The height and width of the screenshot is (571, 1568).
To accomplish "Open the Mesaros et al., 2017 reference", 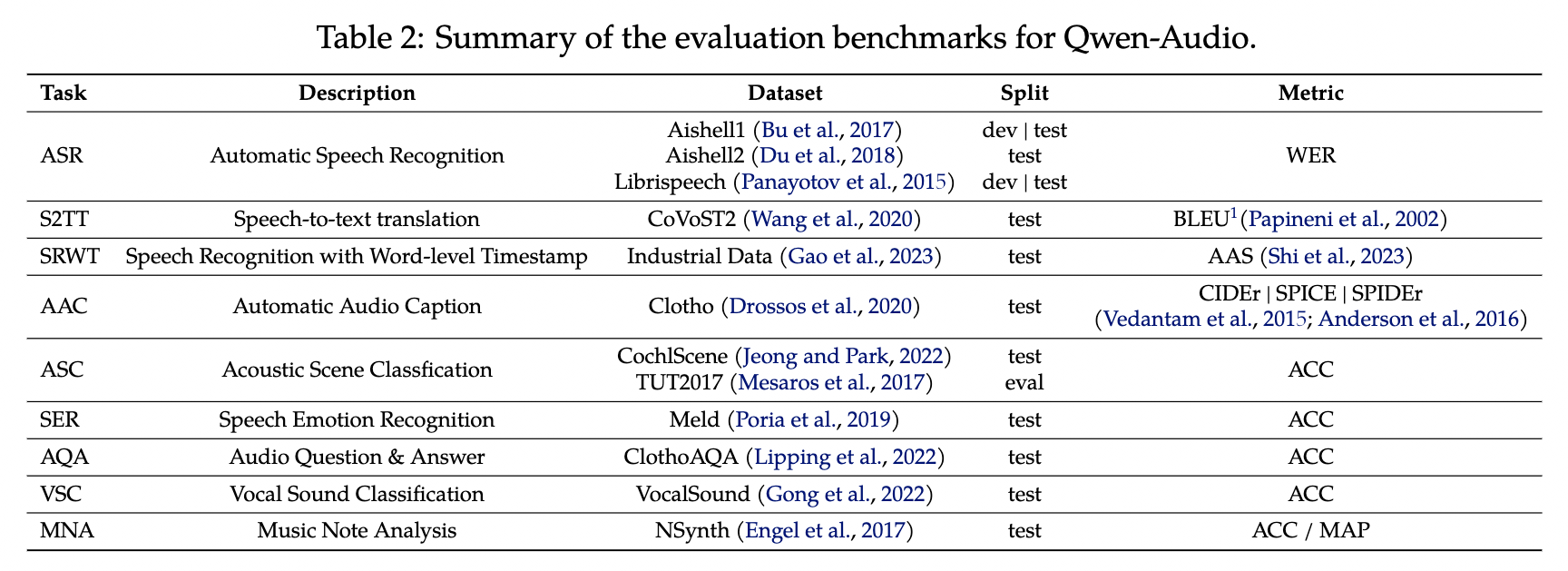I will coord(832,382).
